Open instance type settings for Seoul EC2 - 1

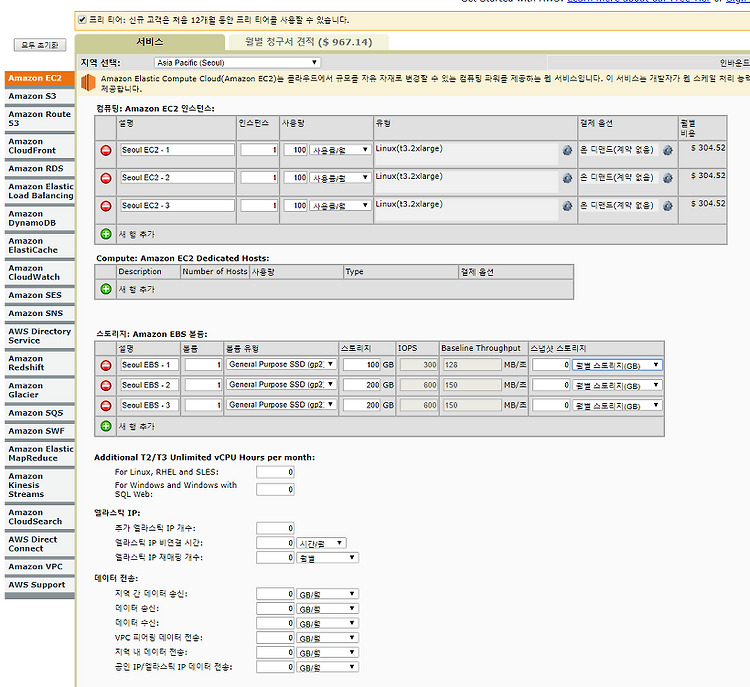(567, 150)
